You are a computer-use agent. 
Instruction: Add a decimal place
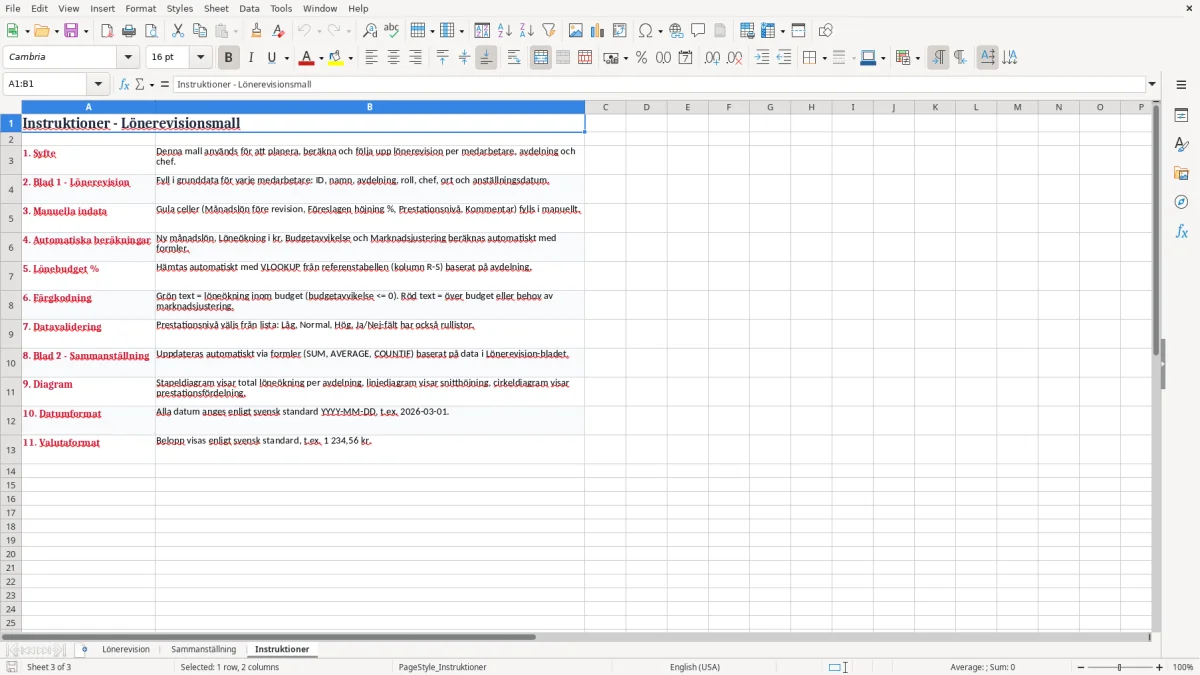pos(712,58)
